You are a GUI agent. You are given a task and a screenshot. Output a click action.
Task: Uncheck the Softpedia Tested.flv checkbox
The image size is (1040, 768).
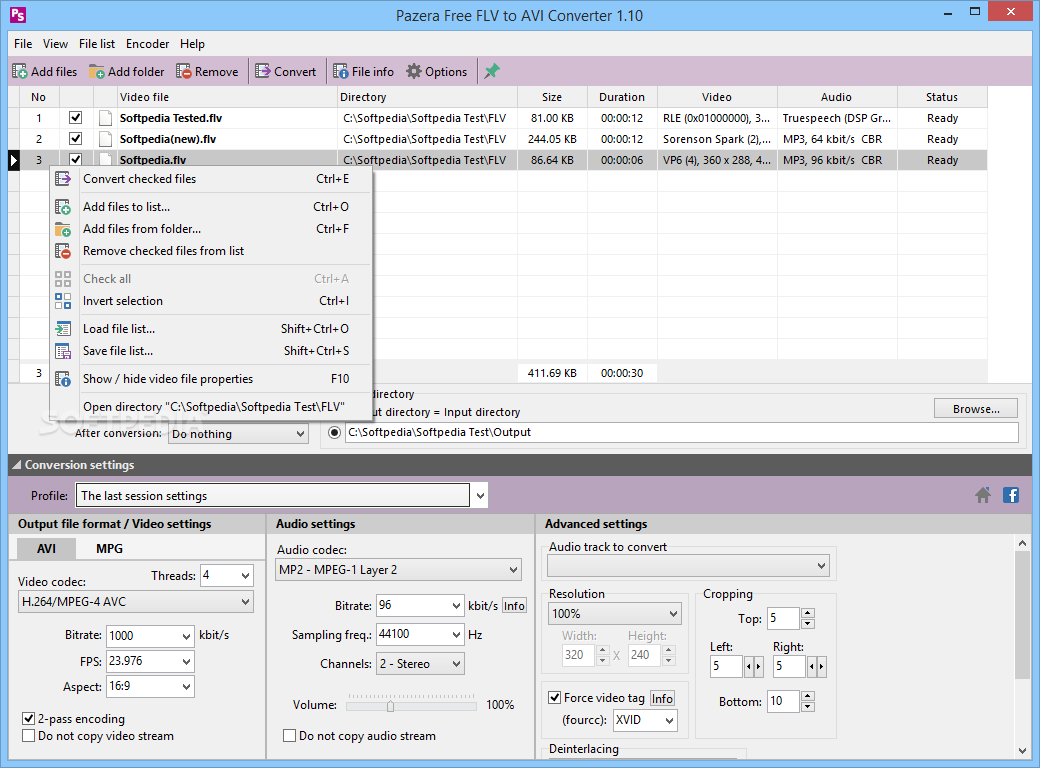click(76, 118)
